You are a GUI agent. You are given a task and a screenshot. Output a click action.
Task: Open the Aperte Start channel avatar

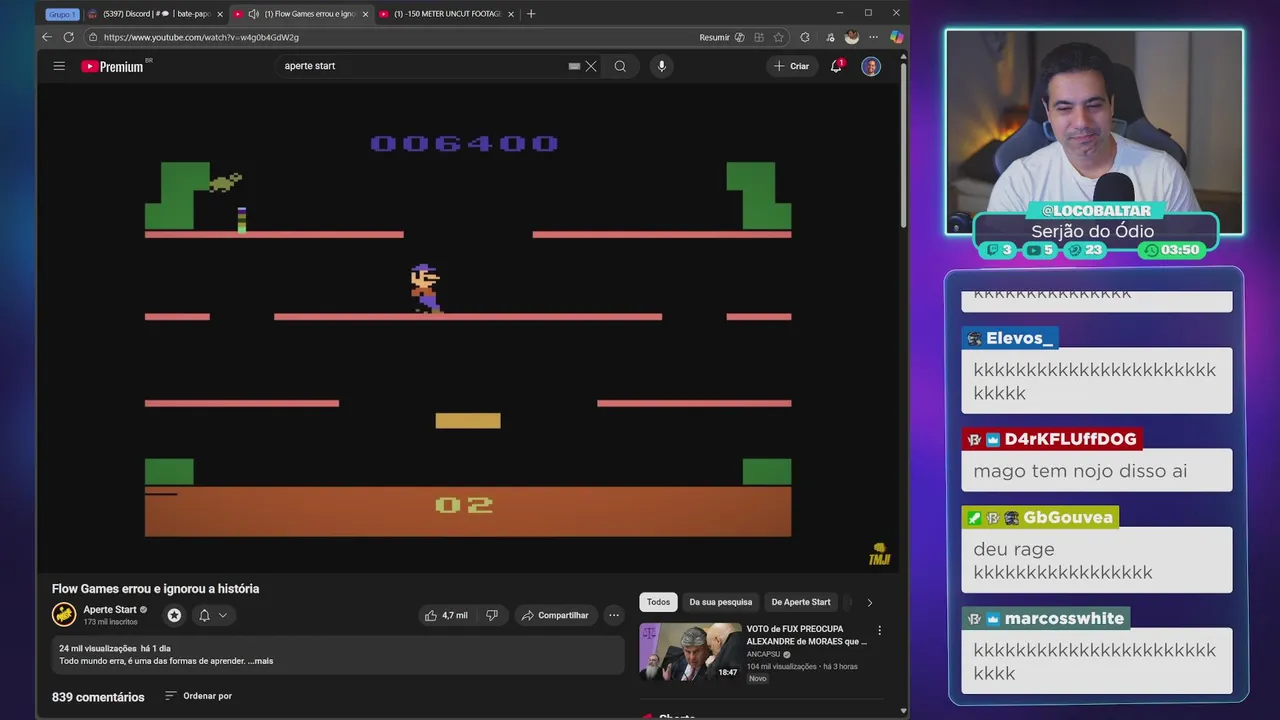point(64,614)
